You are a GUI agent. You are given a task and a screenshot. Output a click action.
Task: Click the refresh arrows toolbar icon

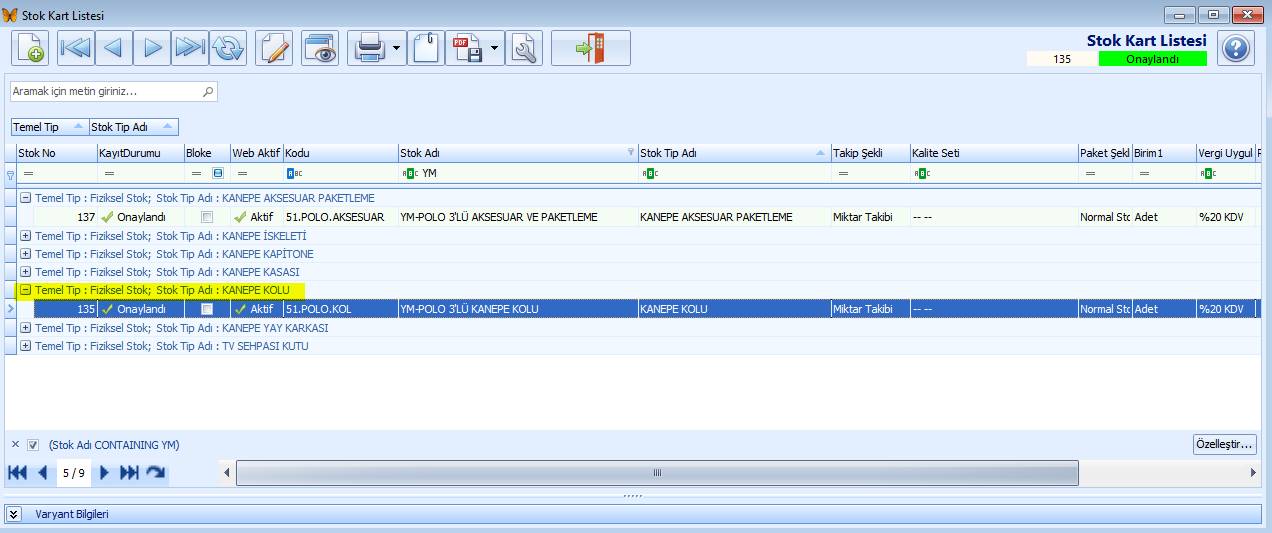click(x=228, y=48)
